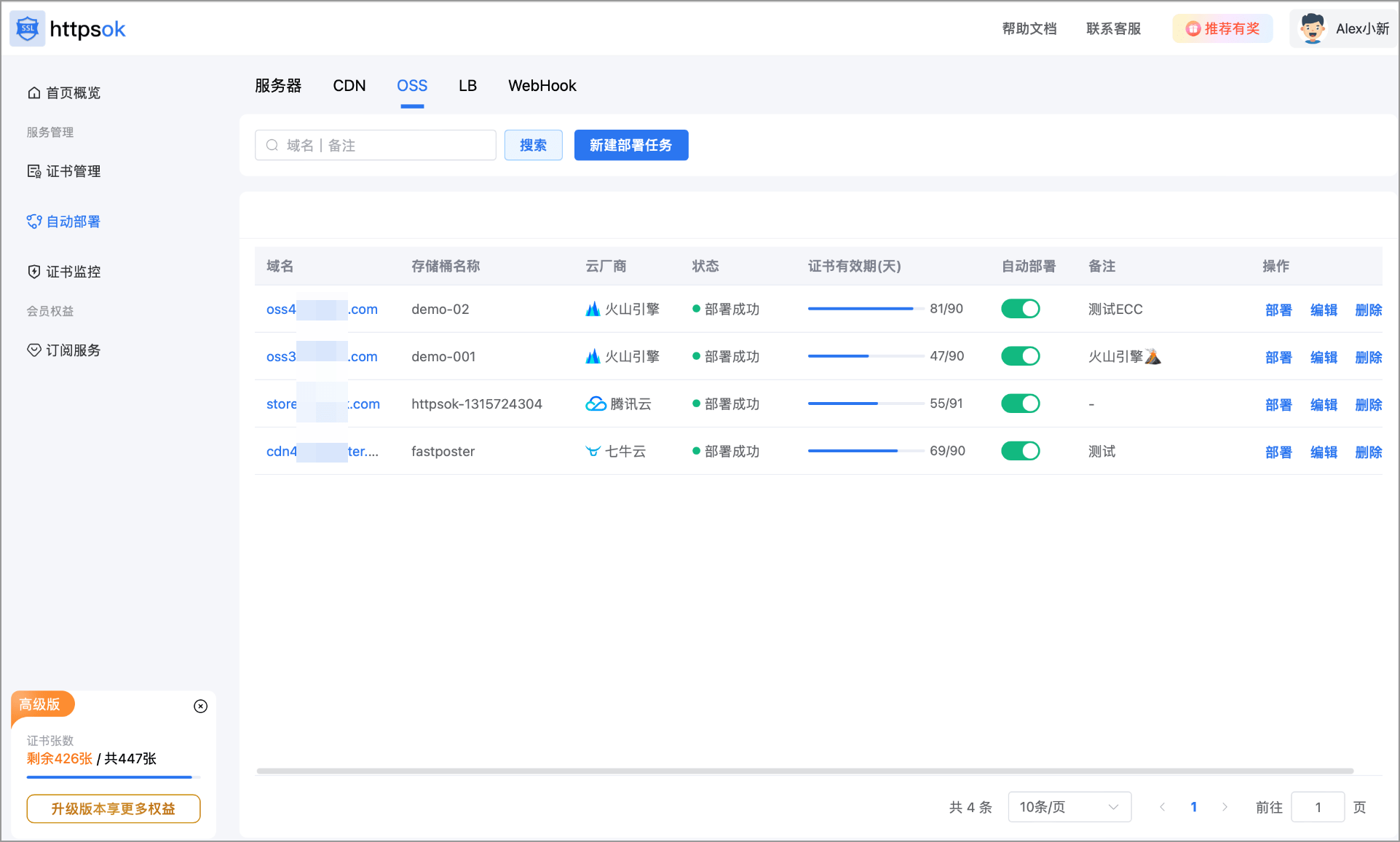Open the 10条/页 page size dropdown

pyautogui.click(x=1069, y=807)
